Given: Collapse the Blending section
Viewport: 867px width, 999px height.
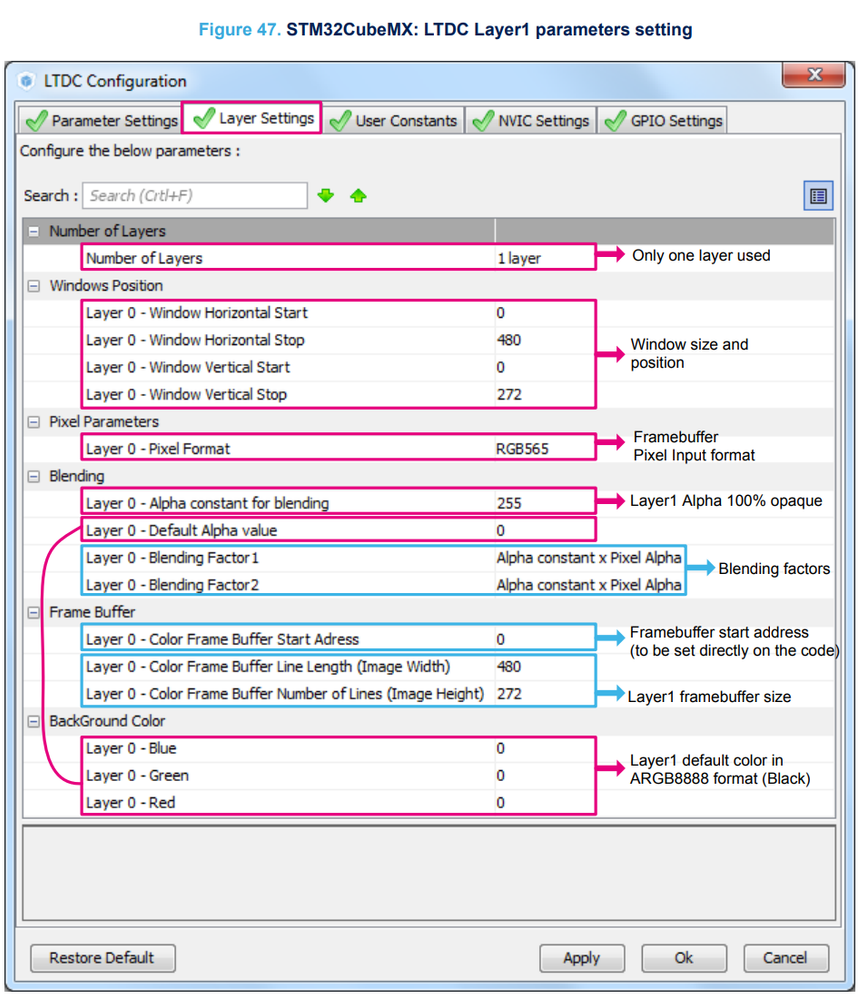Looking at the screenshot, I should [34, 477].
